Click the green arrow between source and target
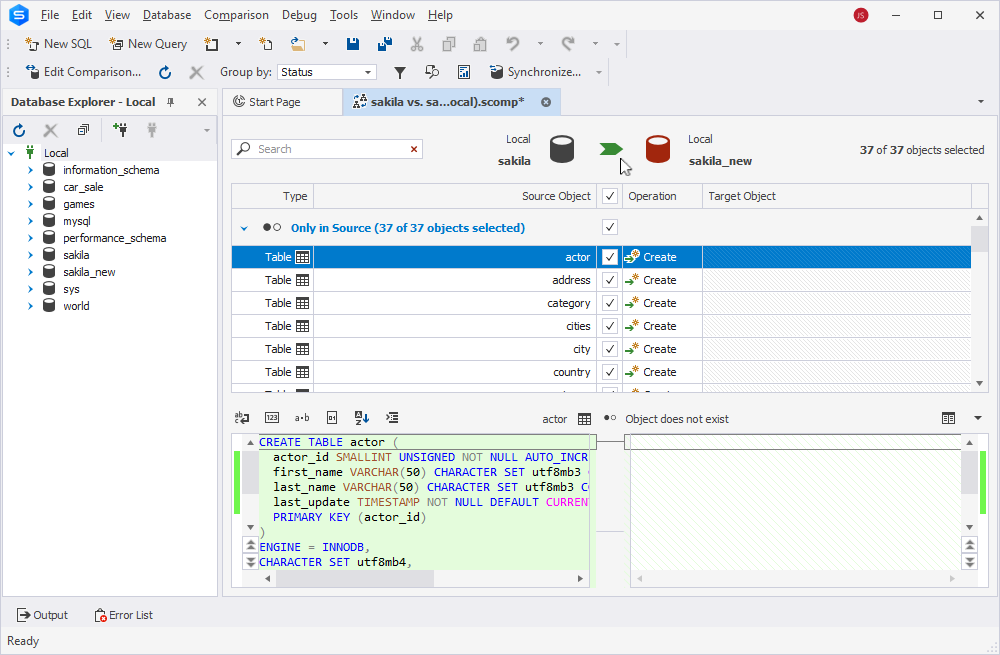Viewport: 1000px width, 655px height. point(610,149)
